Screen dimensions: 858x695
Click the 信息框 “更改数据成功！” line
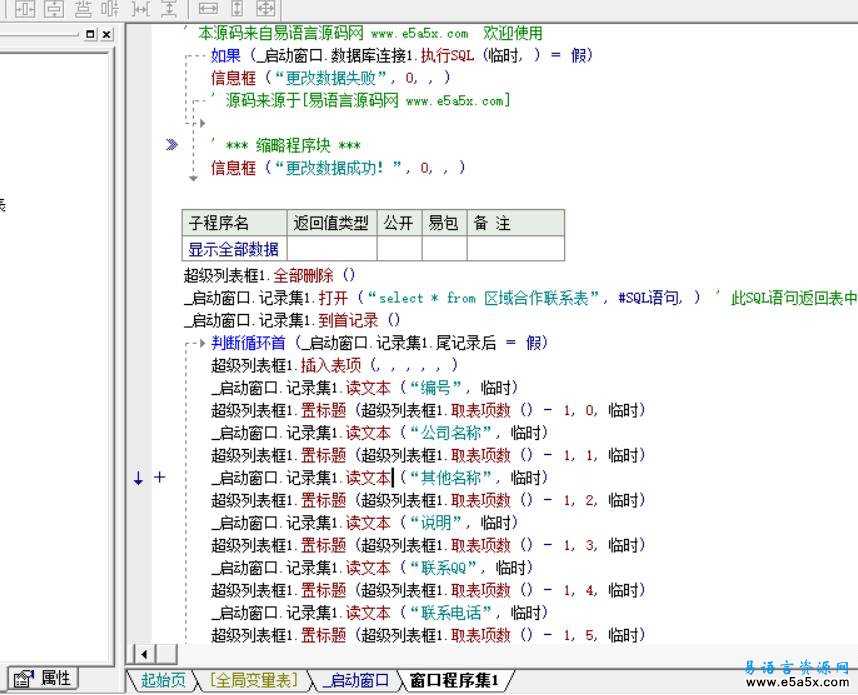(338, 167)
